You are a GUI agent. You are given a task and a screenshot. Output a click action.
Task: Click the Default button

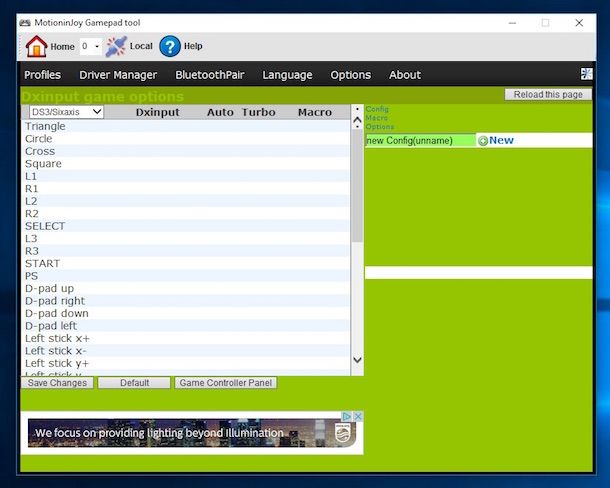134,383
